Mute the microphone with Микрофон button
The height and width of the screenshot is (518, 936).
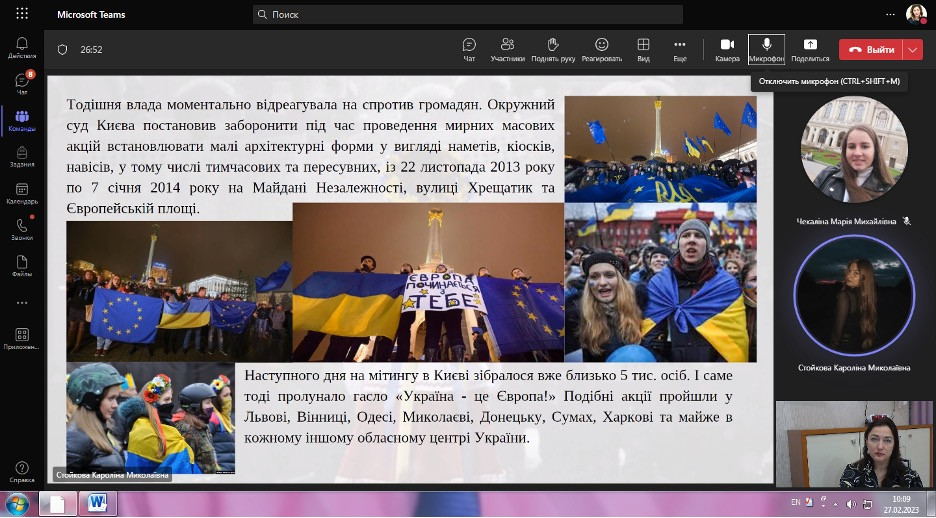pyautogui.click(x=766, y=48)
